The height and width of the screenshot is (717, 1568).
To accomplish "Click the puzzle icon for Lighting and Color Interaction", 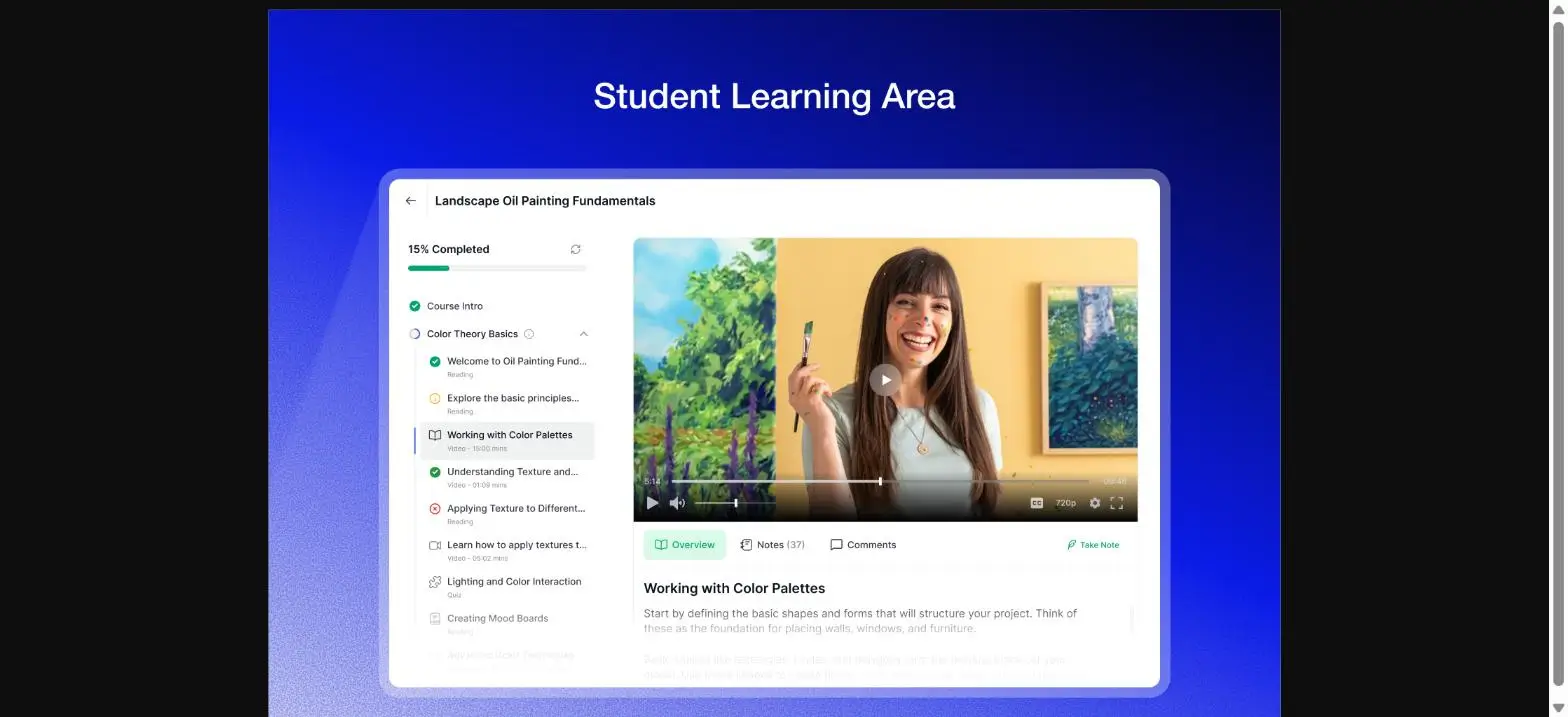I will click(x=435, y=582).
